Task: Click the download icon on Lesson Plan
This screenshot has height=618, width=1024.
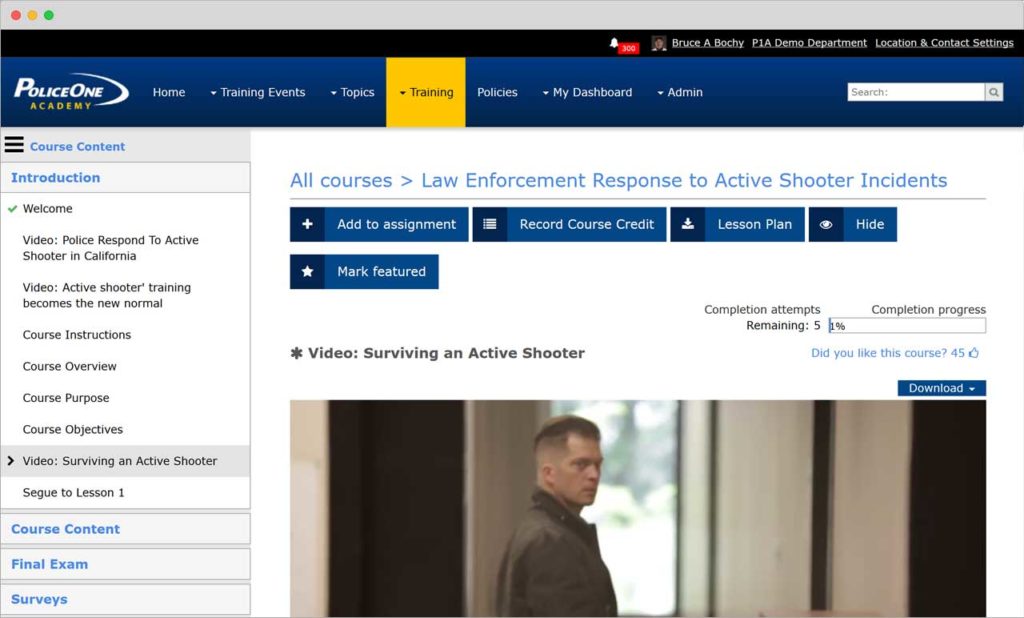Action: tap(688, 224)
